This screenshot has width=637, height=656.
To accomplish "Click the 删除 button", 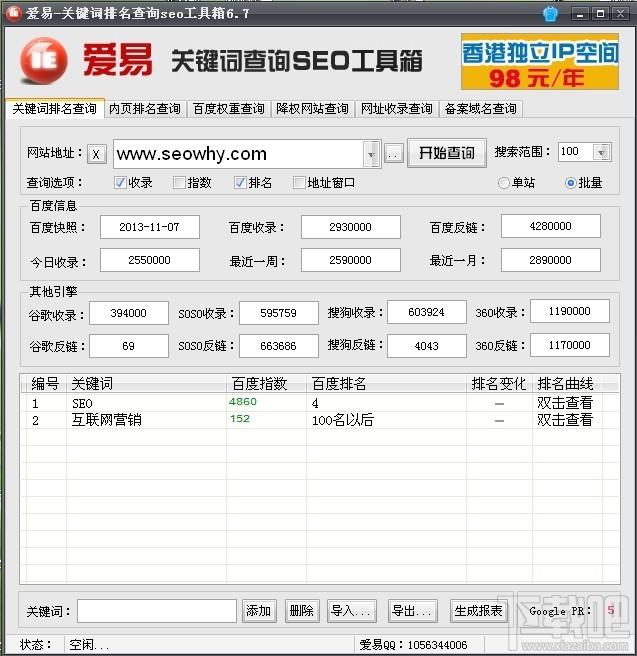I will tap(302, 611).
